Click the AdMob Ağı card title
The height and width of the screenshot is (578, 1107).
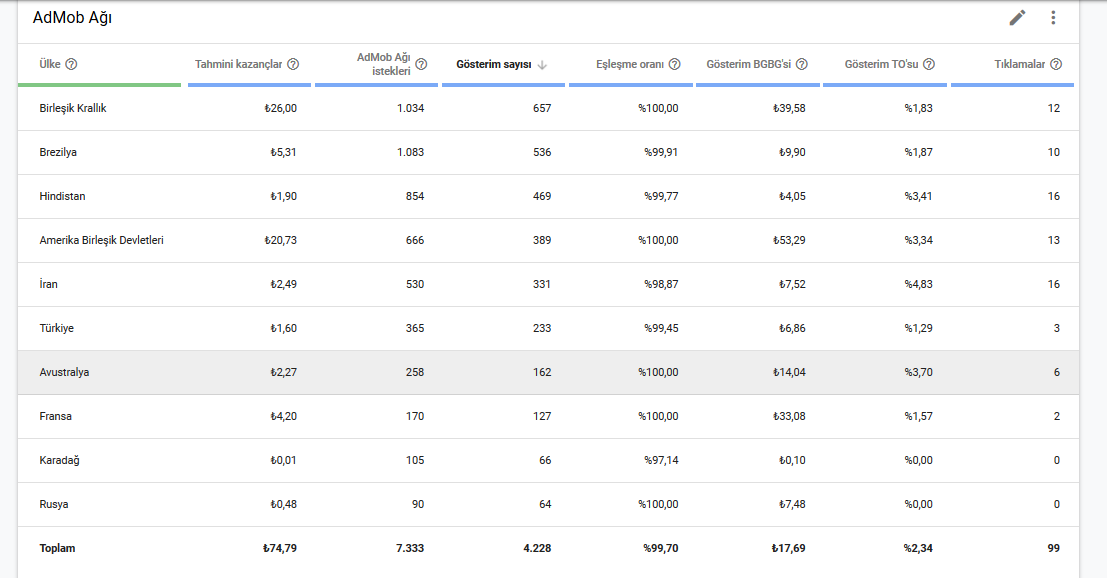72,18
